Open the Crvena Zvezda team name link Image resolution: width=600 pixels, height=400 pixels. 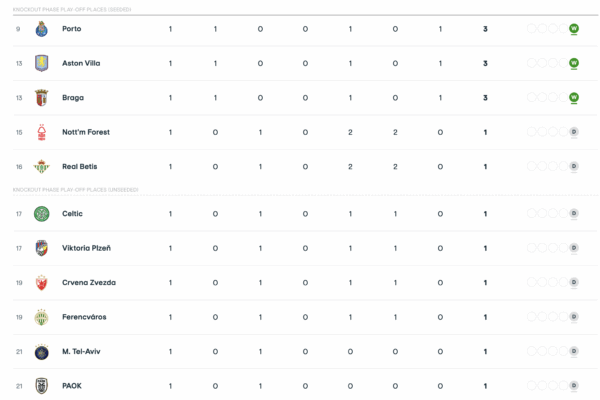click(89, 282)
